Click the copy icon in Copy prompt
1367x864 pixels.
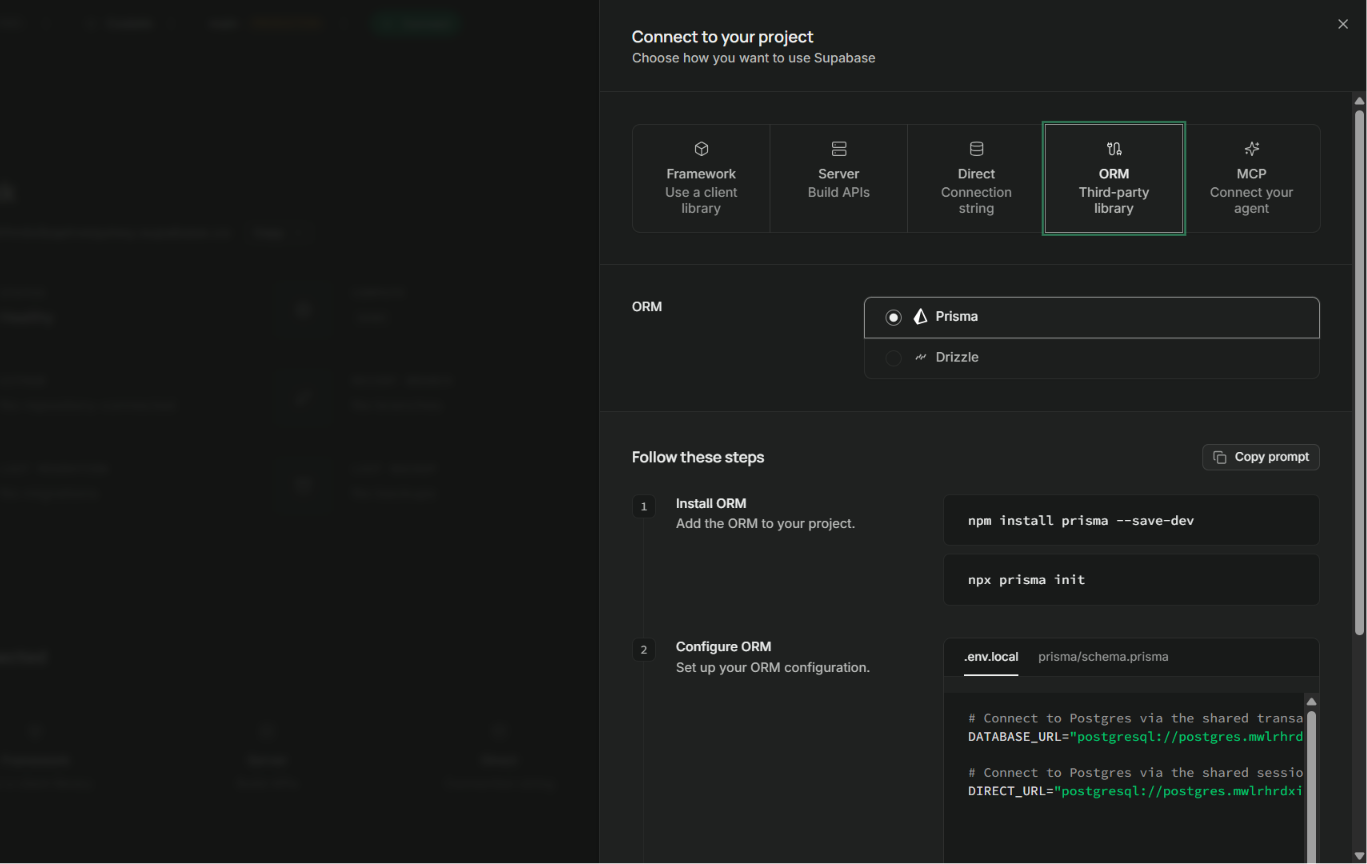point(1220,457)
